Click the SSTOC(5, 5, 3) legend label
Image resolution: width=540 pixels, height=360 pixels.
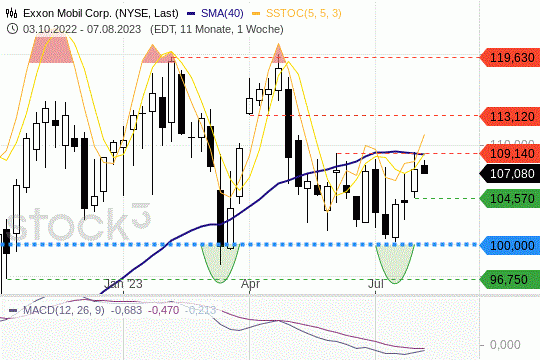pos(304,13)
